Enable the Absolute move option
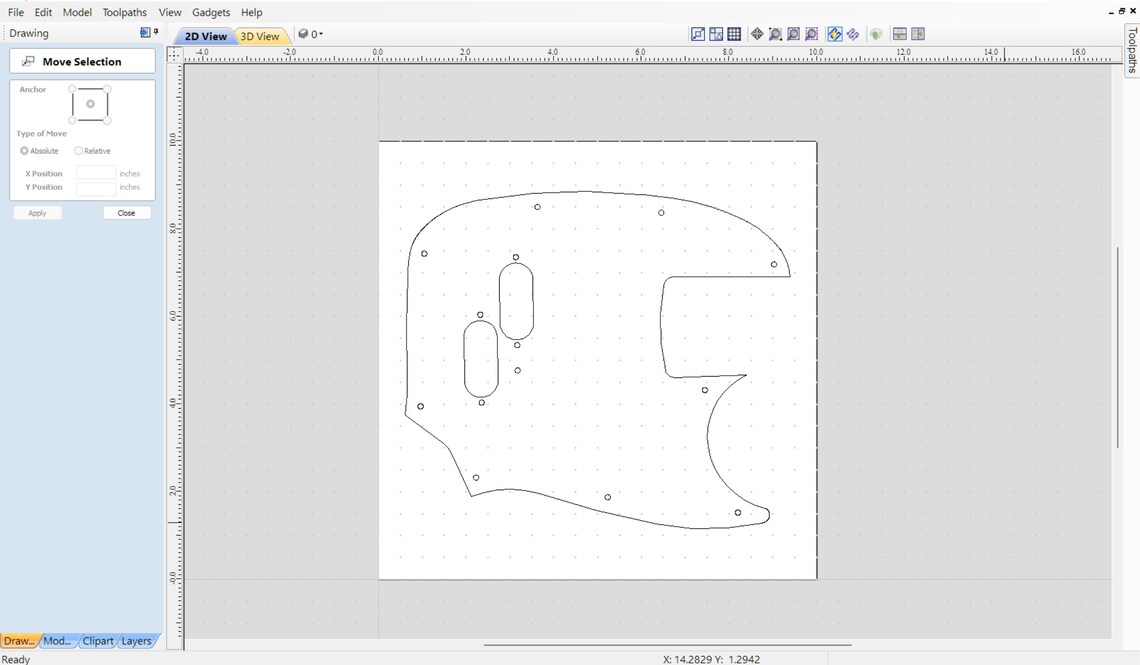The width and height of the screenshot is (1140, 665). click(x=23, y=150)
